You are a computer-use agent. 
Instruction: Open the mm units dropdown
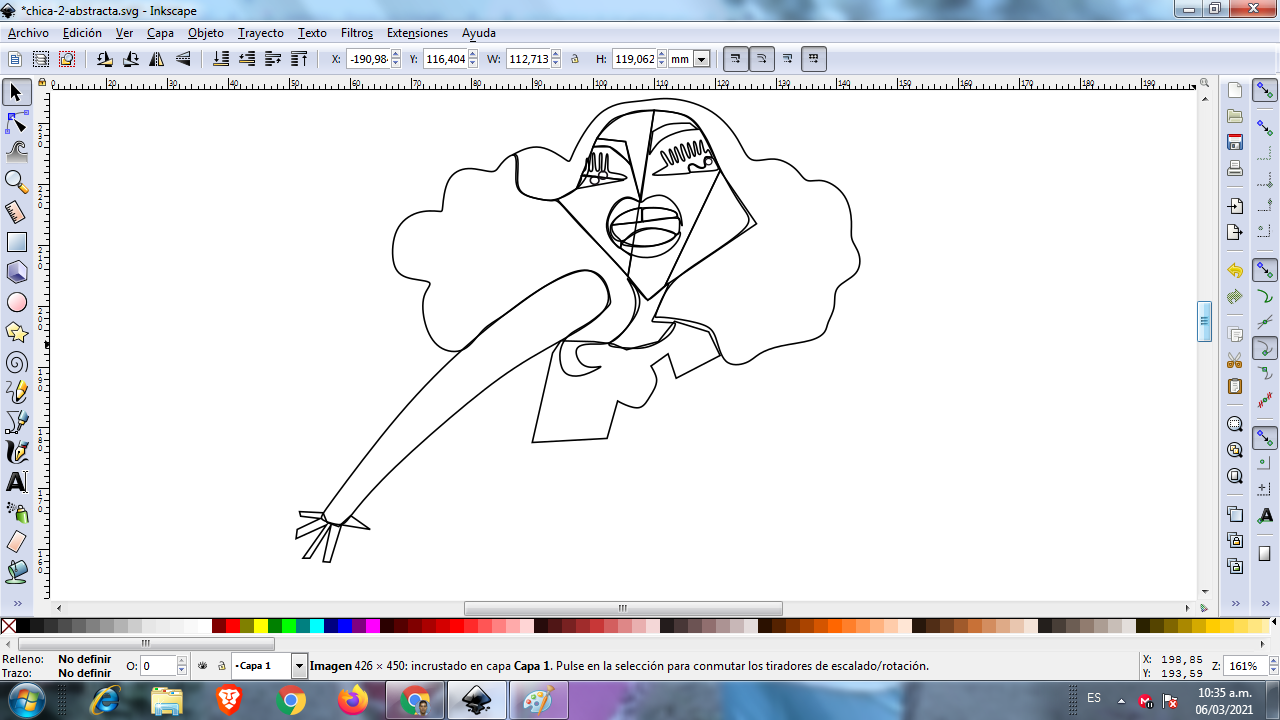pyautogui.click(x=702, y=59)
